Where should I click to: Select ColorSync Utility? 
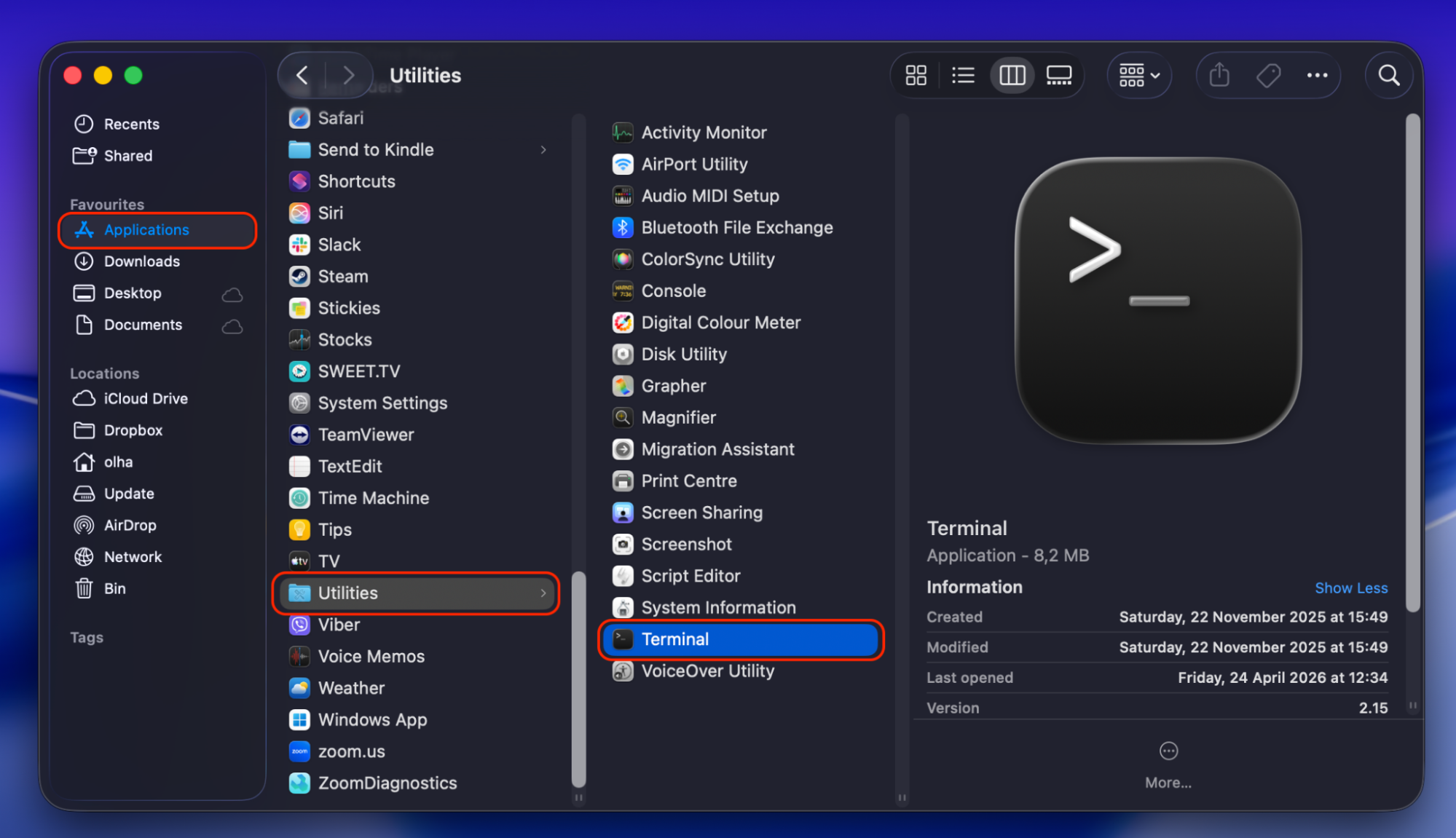click(x=707, y=259)
